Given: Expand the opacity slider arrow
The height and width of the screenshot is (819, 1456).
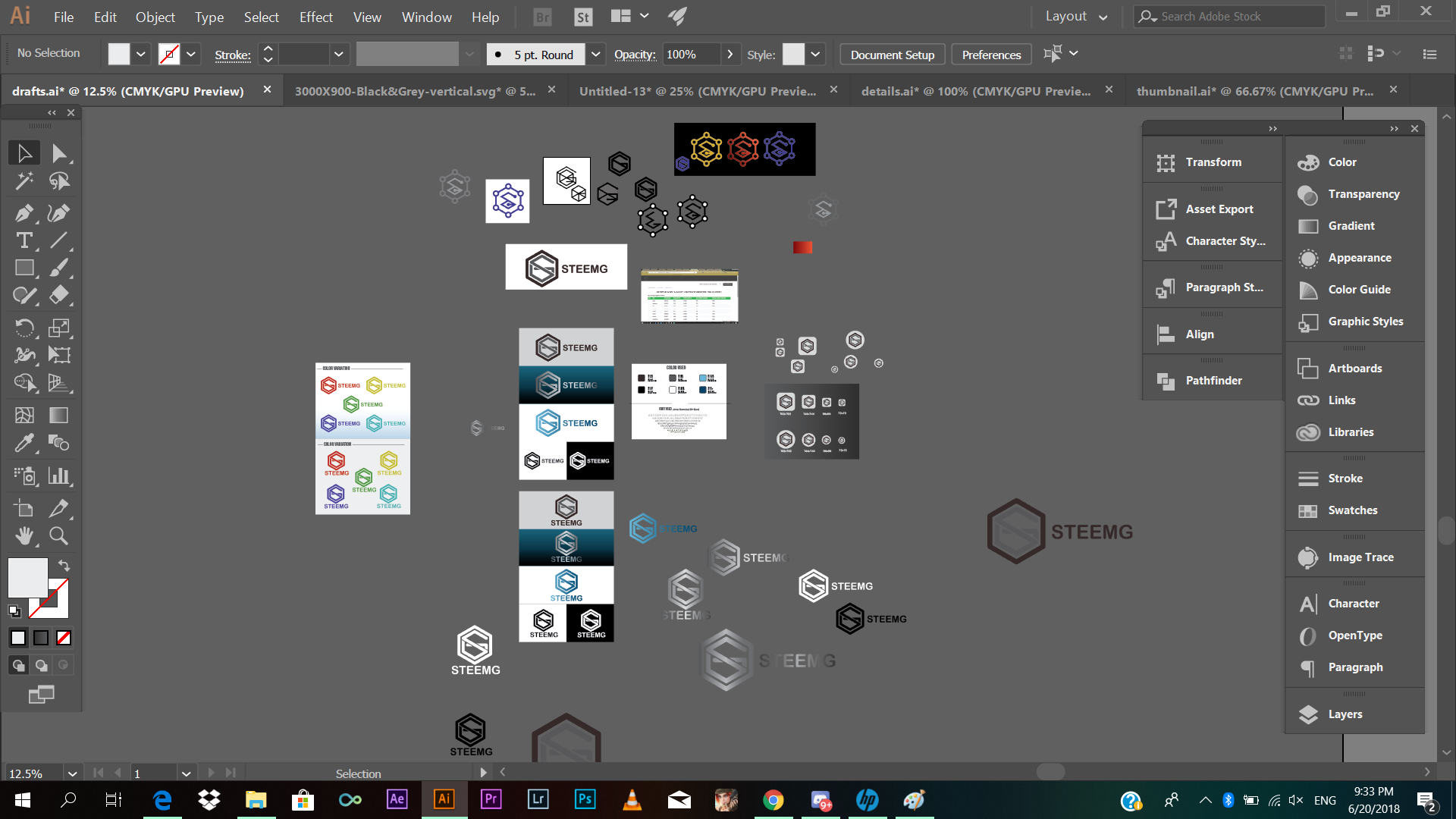Looking at the screenshot, I should tap(730, 54).
